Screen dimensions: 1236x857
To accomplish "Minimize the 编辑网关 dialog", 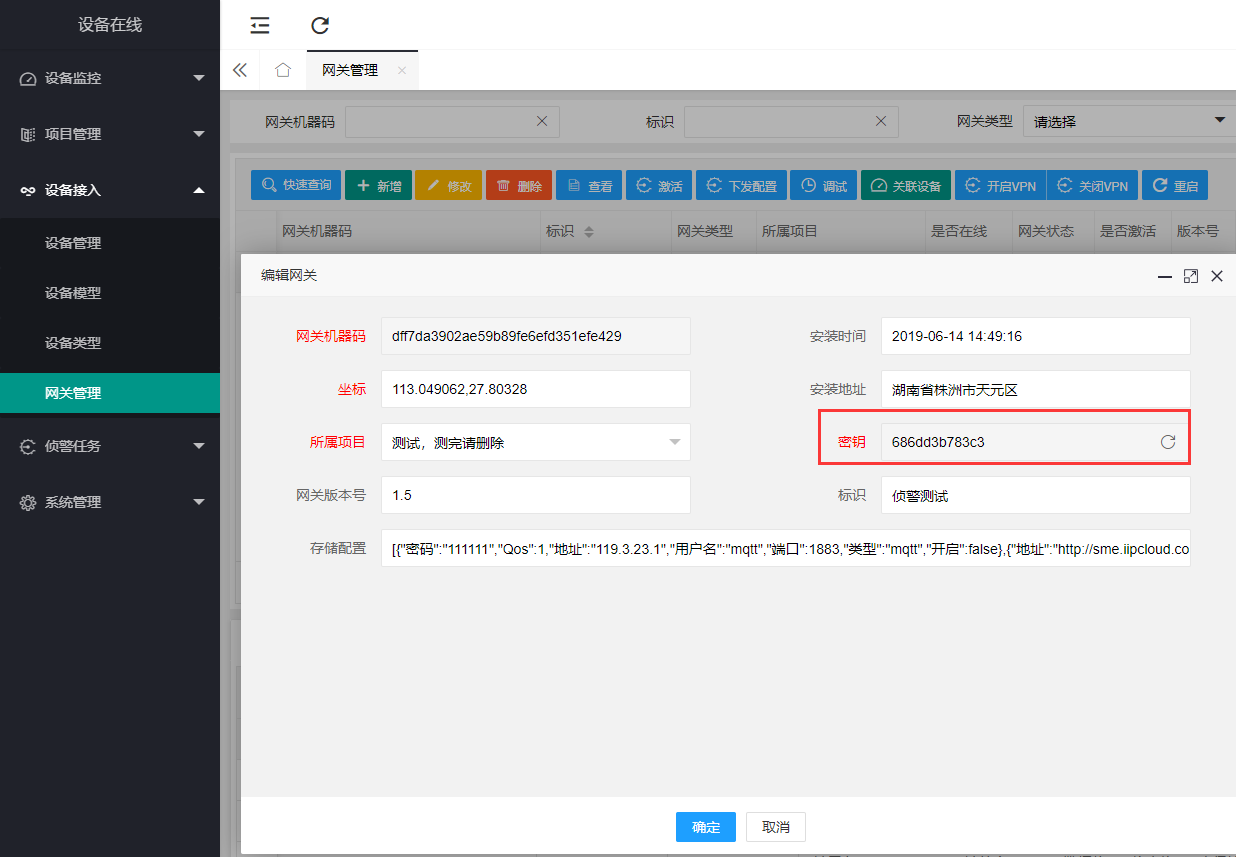I will [x=1165, y=276].
